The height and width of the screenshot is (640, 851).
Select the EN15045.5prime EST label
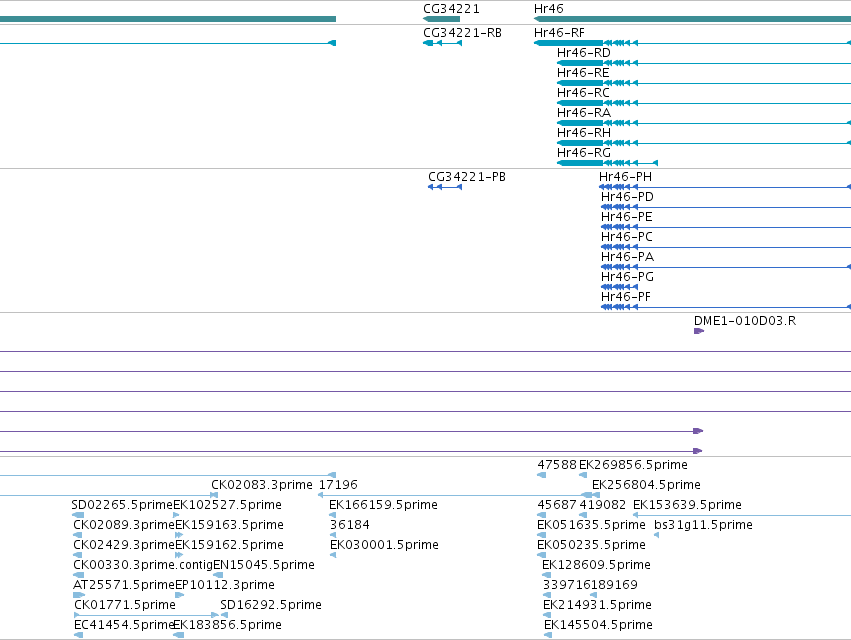click(x=264, y=565)
